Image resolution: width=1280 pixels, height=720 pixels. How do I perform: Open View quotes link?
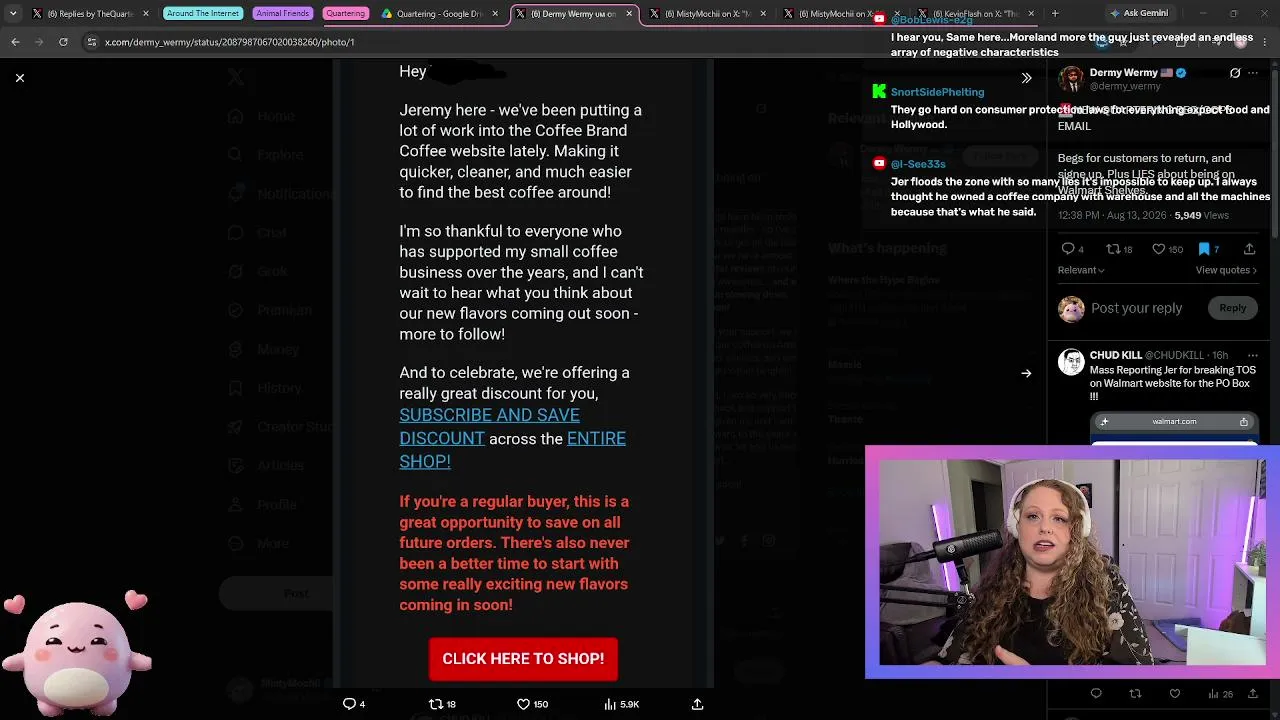[1226, 270]
